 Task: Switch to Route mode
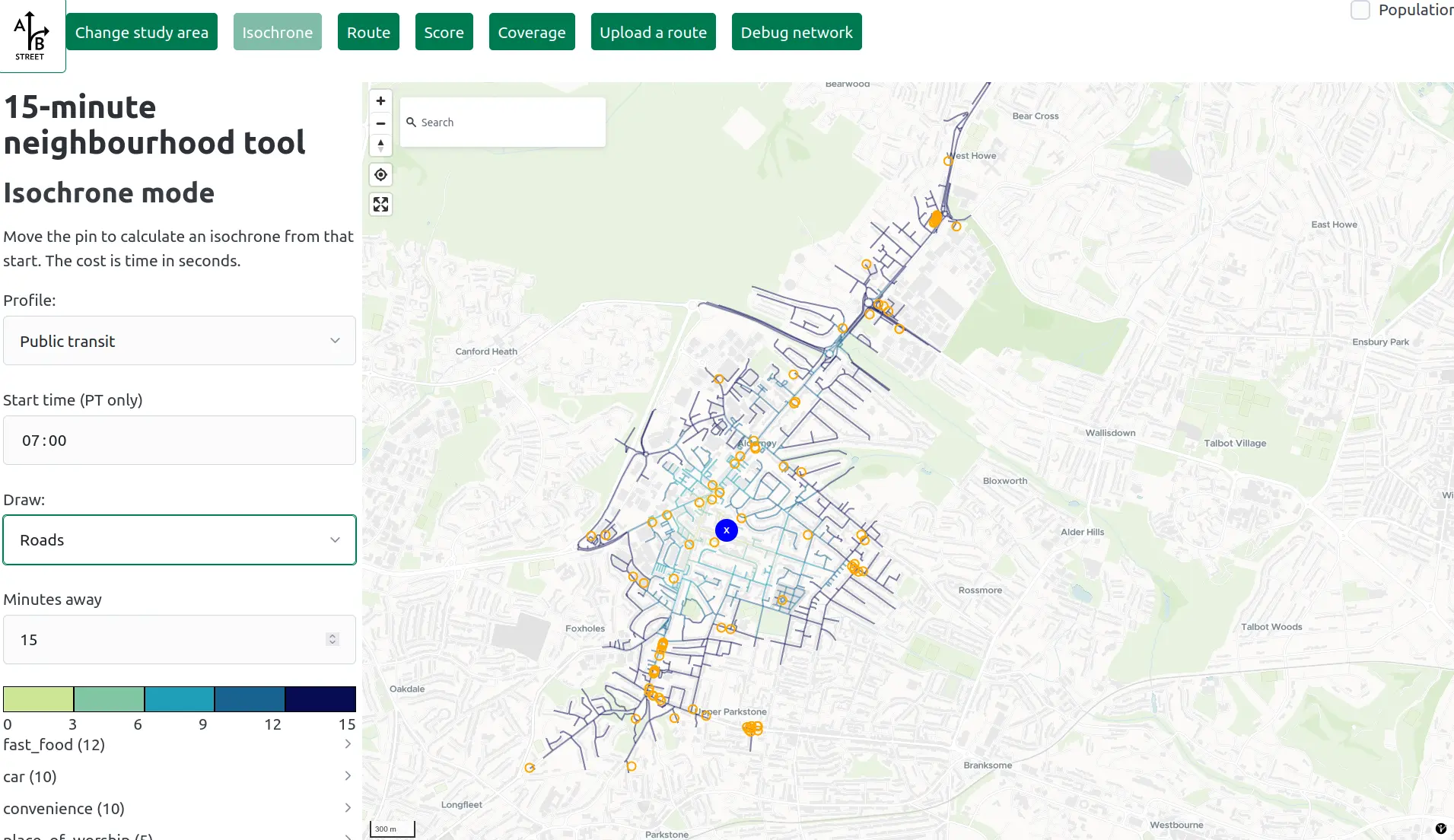coord(368,32)
